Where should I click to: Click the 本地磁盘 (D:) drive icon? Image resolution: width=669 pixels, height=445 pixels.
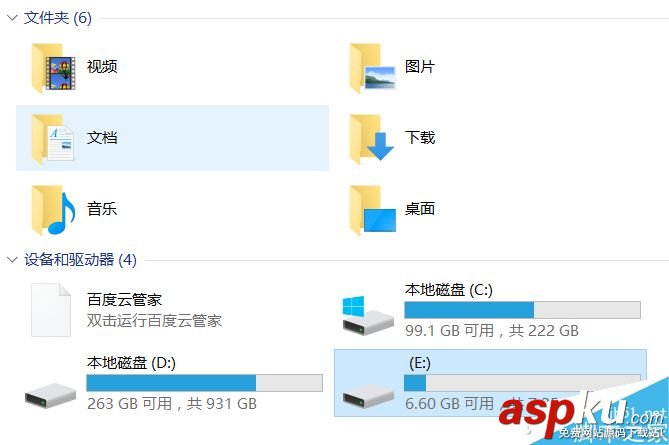pos(50,395)
